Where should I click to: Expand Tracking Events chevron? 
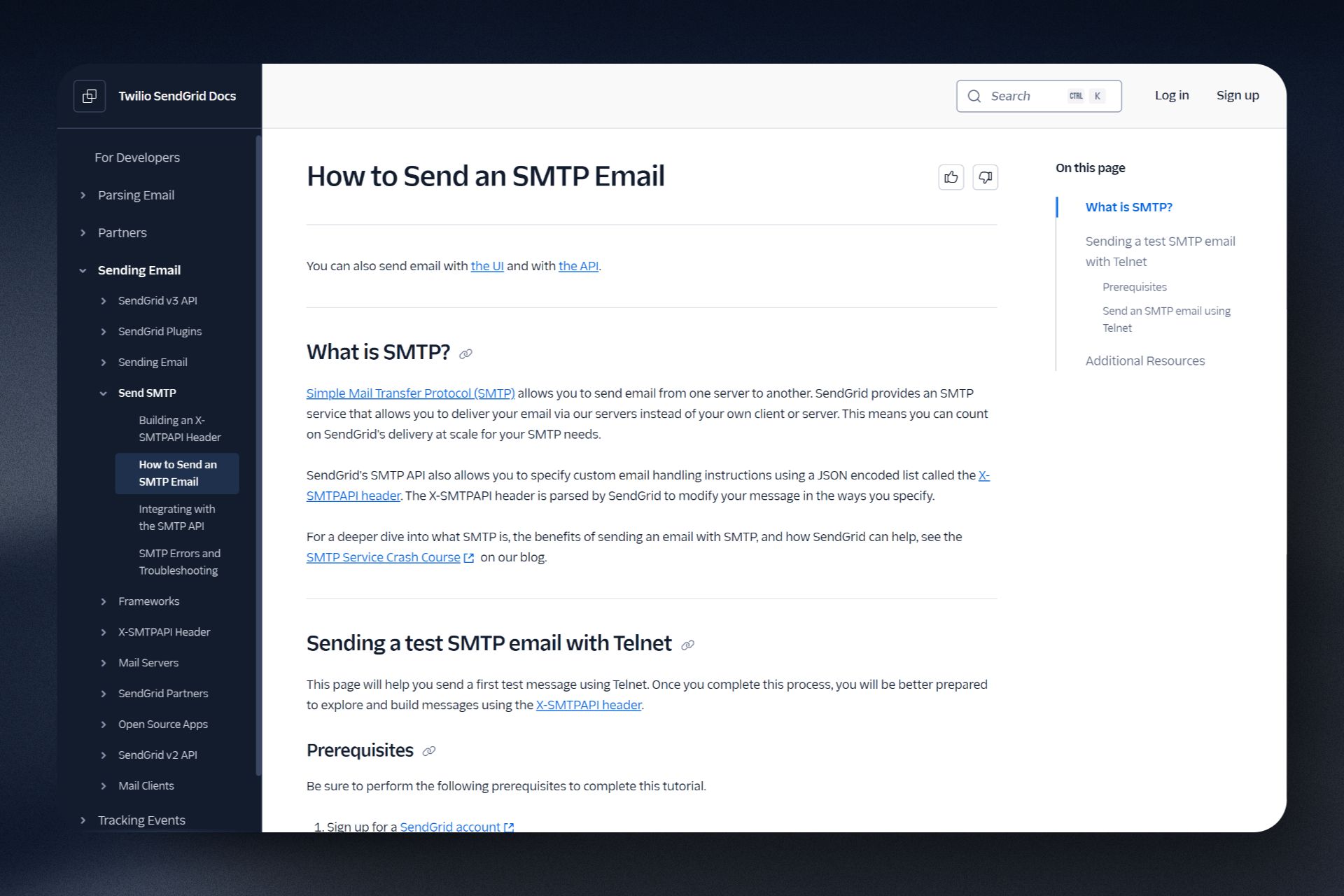83,820
